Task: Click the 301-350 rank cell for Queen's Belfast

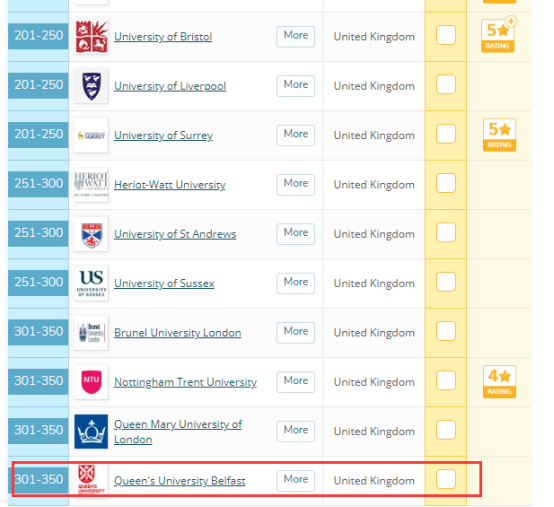Action: [x=39, y=480]
